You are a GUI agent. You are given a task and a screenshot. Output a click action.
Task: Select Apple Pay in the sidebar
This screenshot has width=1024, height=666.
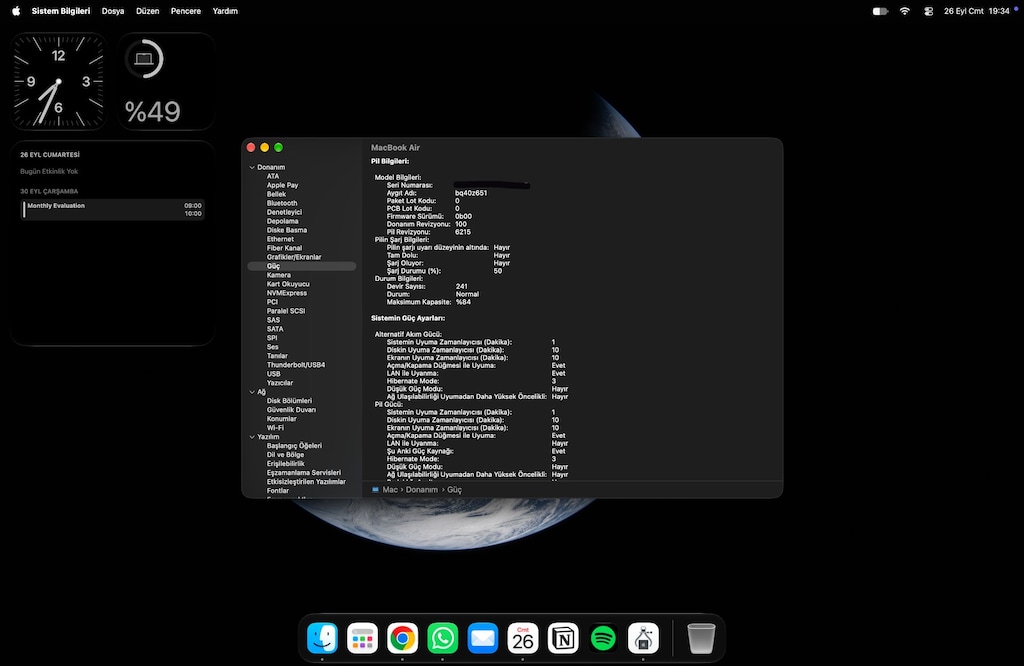282,185
